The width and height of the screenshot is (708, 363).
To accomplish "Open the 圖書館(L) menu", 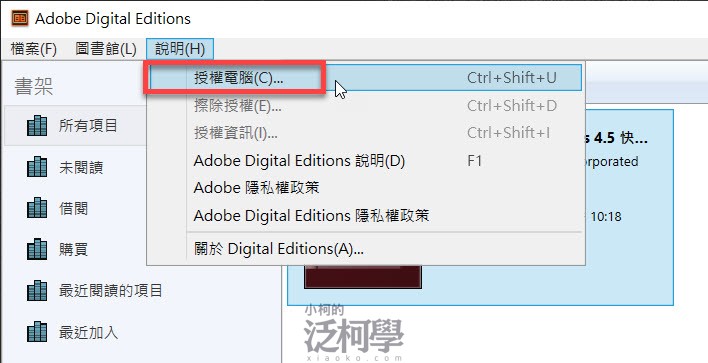I will pos(106,48).
